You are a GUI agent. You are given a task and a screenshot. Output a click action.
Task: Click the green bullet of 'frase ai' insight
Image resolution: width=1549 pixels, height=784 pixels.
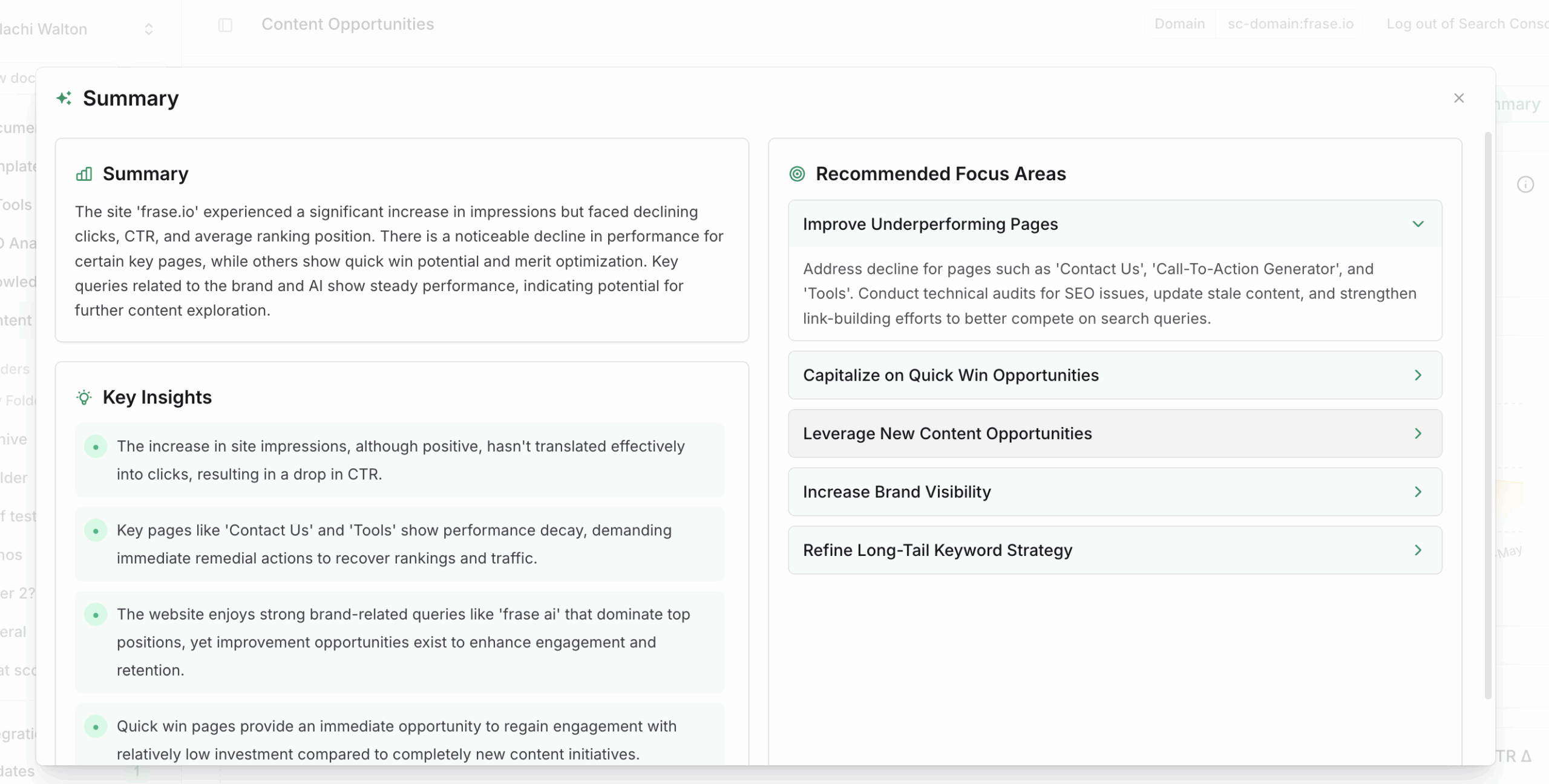tap(96, 615)
